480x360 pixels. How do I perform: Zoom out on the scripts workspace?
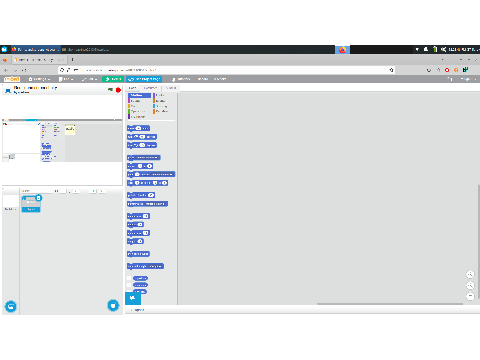click(470, 285)
